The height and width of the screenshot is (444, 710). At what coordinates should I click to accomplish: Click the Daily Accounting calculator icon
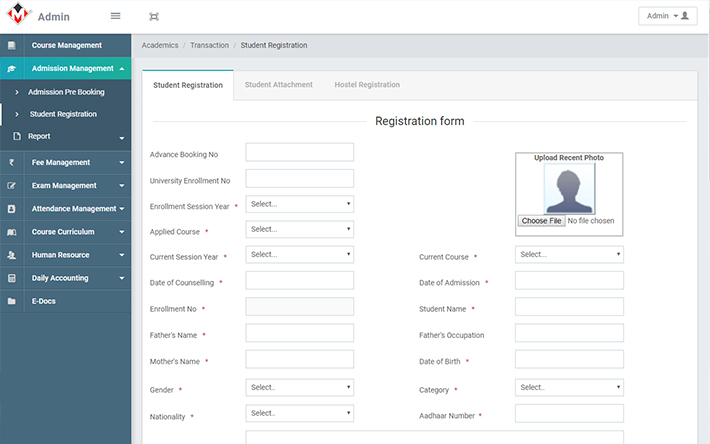tap(11, 278)
